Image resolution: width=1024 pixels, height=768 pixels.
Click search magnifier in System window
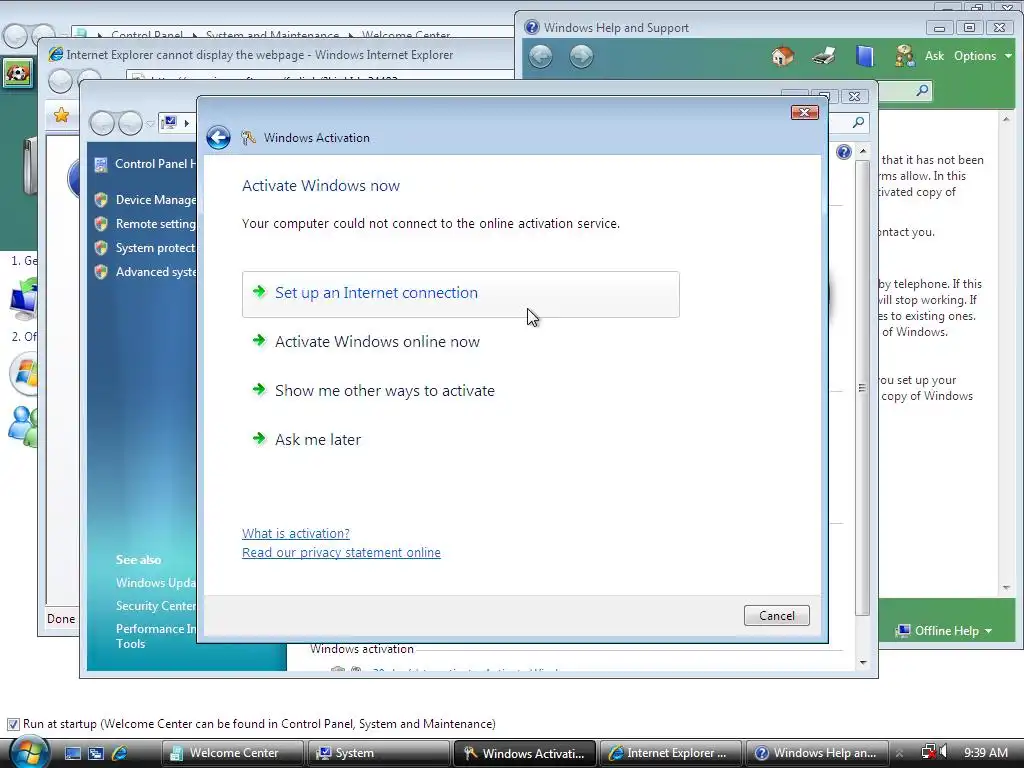858,122
